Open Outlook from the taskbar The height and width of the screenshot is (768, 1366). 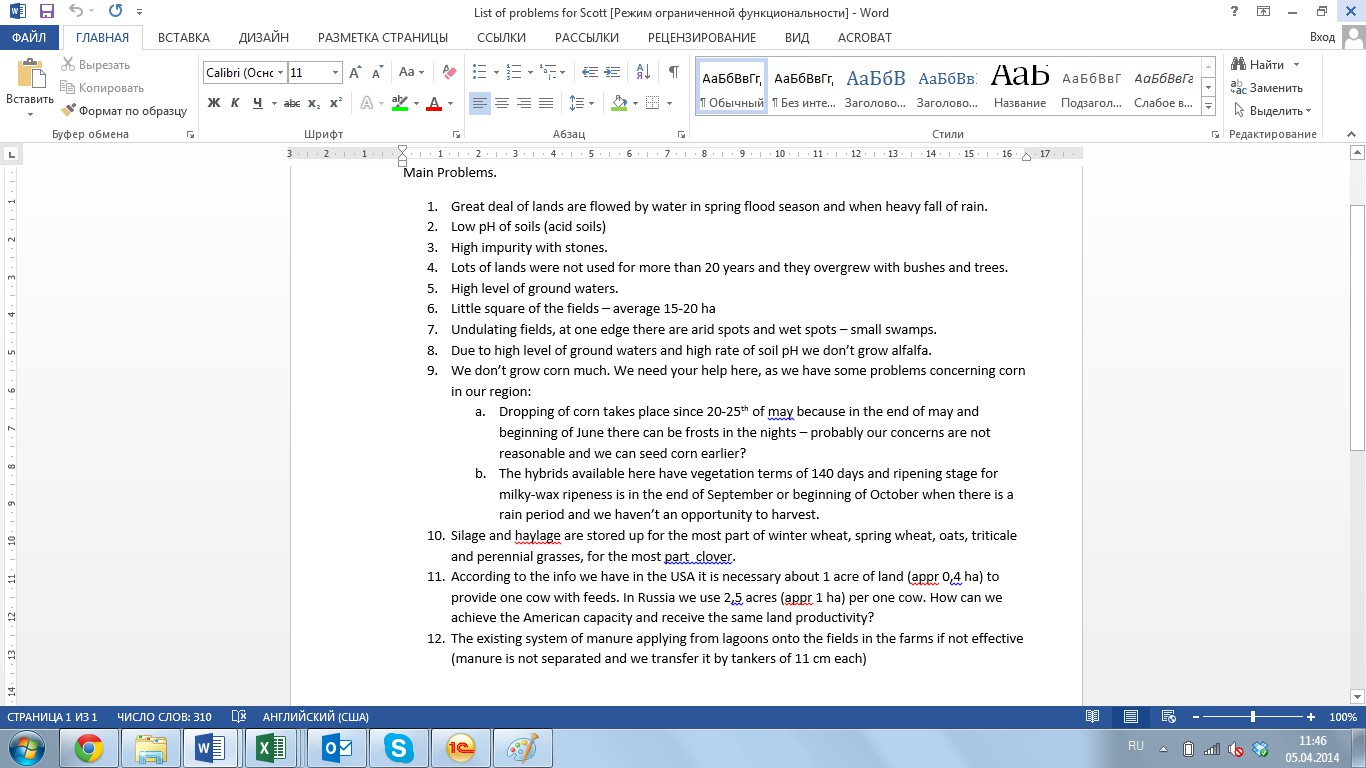(338, 748)
